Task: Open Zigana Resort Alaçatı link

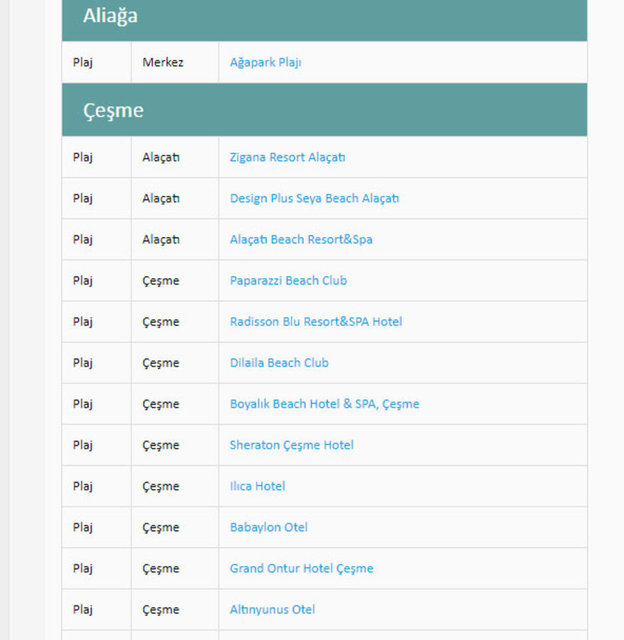Action: pos(287,157)
